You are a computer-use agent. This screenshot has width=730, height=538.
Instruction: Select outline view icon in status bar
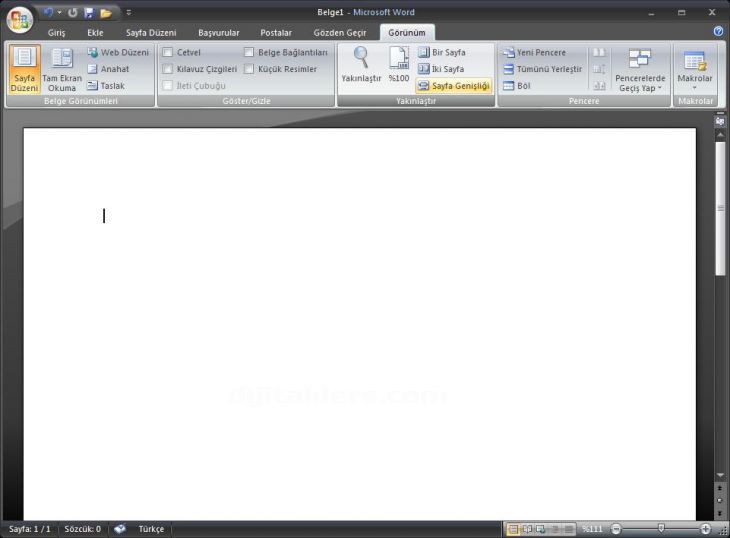555,529
